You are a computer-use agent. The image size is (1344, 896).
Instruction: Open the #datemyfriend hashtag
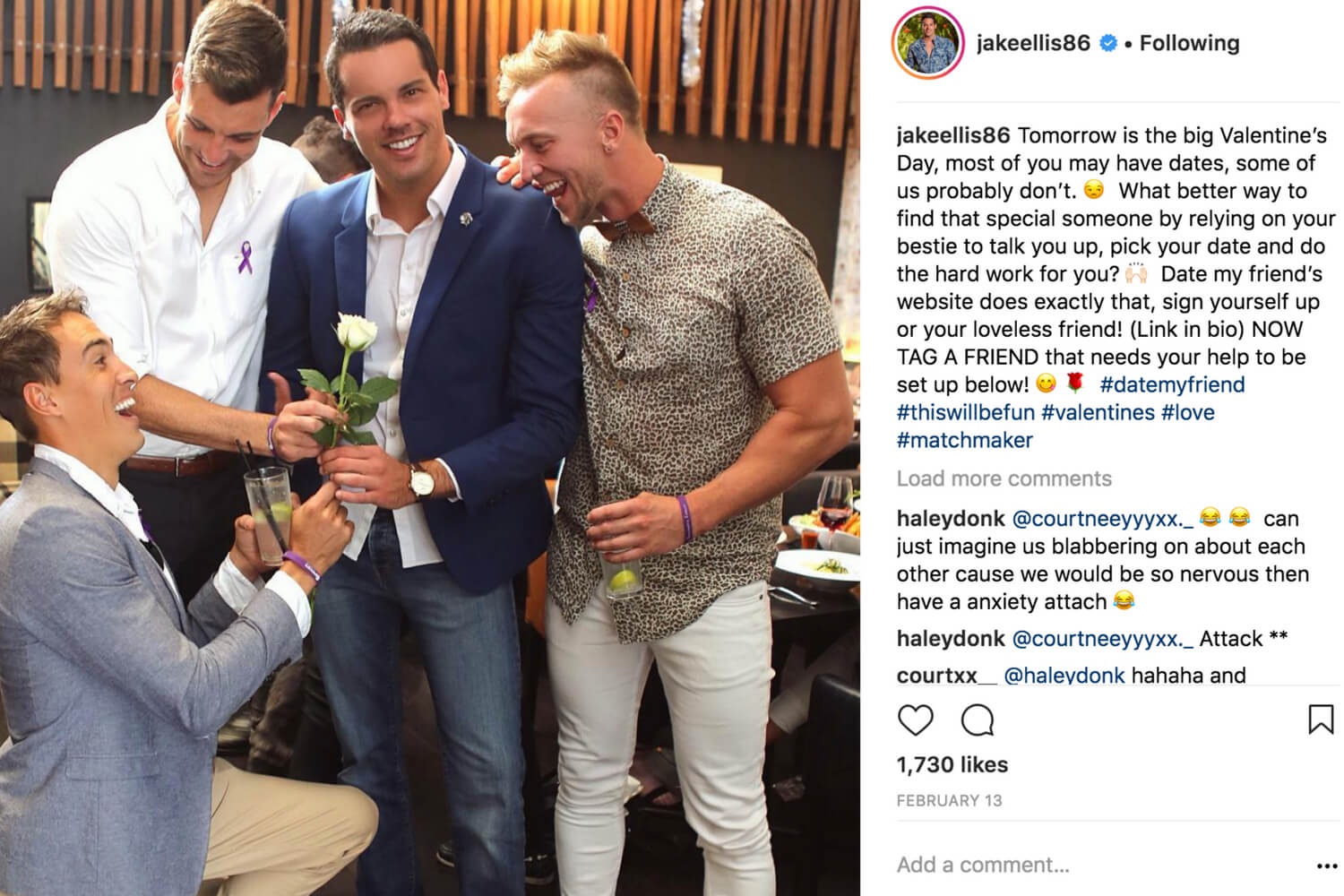[1172, 384]
